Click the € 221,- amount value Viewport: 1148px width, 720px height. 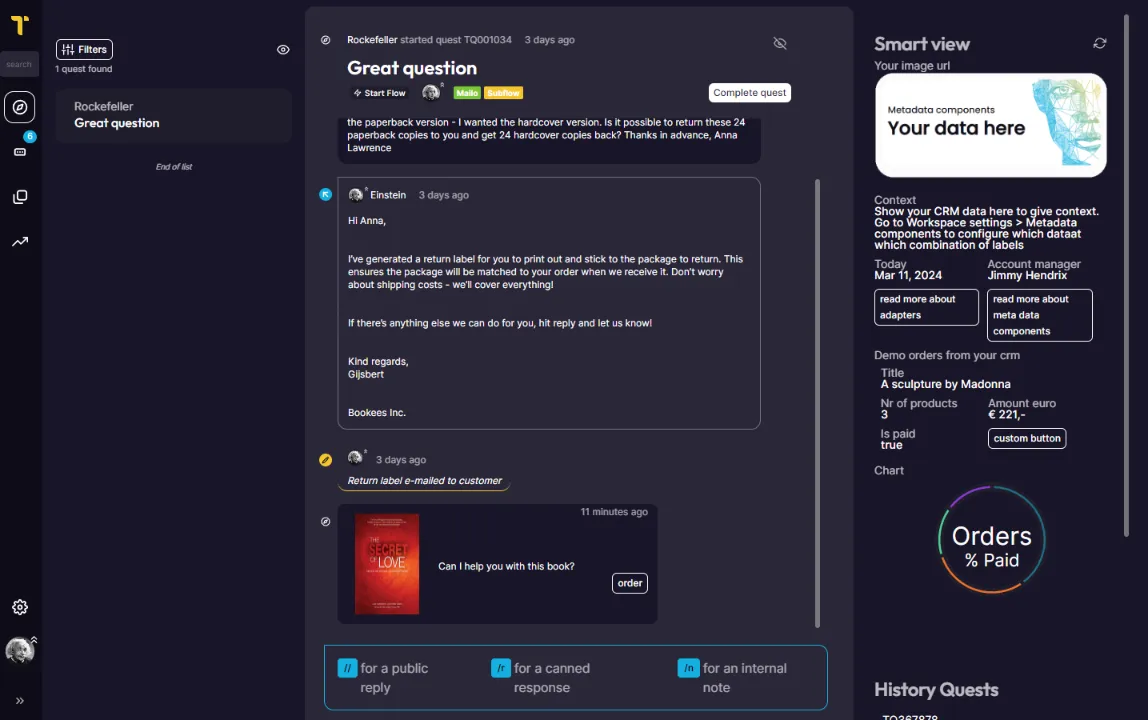click(1006, 415)
